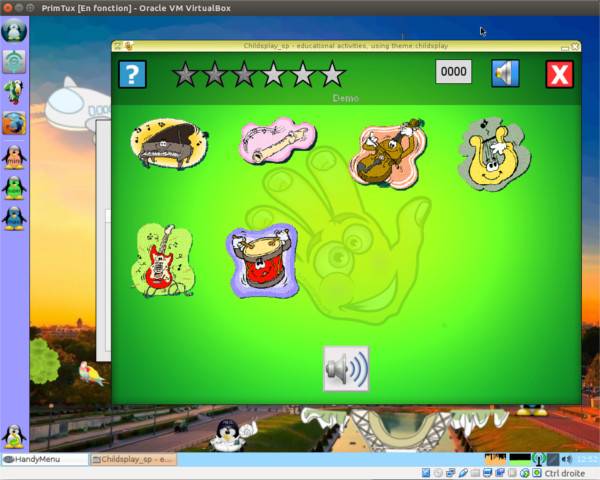Image resolution: width=600 pixels, height=480 pixels.
Task: Click the tray volume speaker icon
Action: point(567,459)
